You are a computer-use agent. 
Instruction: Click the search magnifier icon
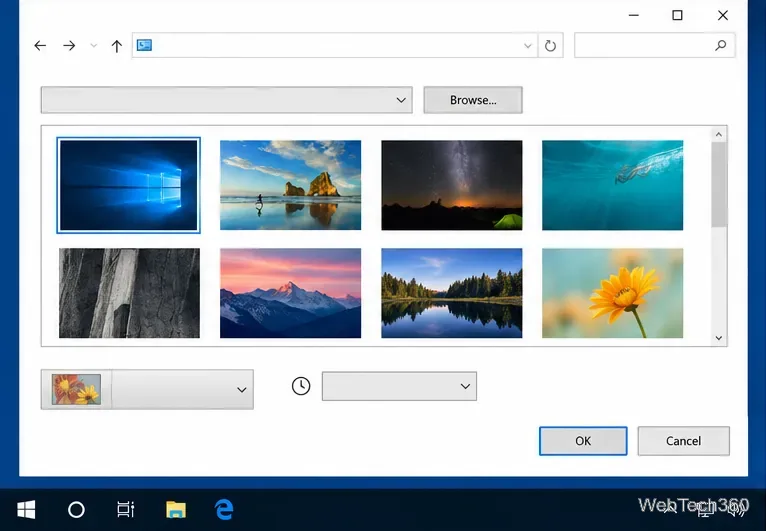coord(721,45)
